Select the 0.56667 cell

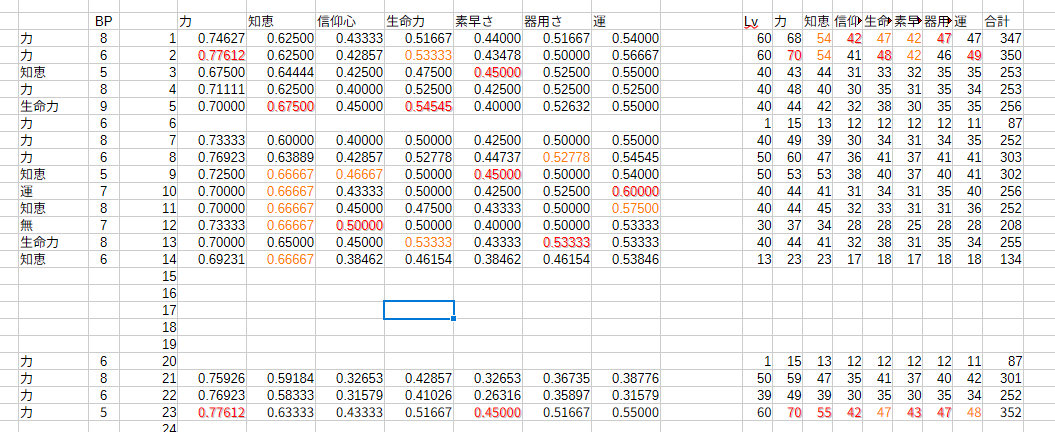point(626,55)
